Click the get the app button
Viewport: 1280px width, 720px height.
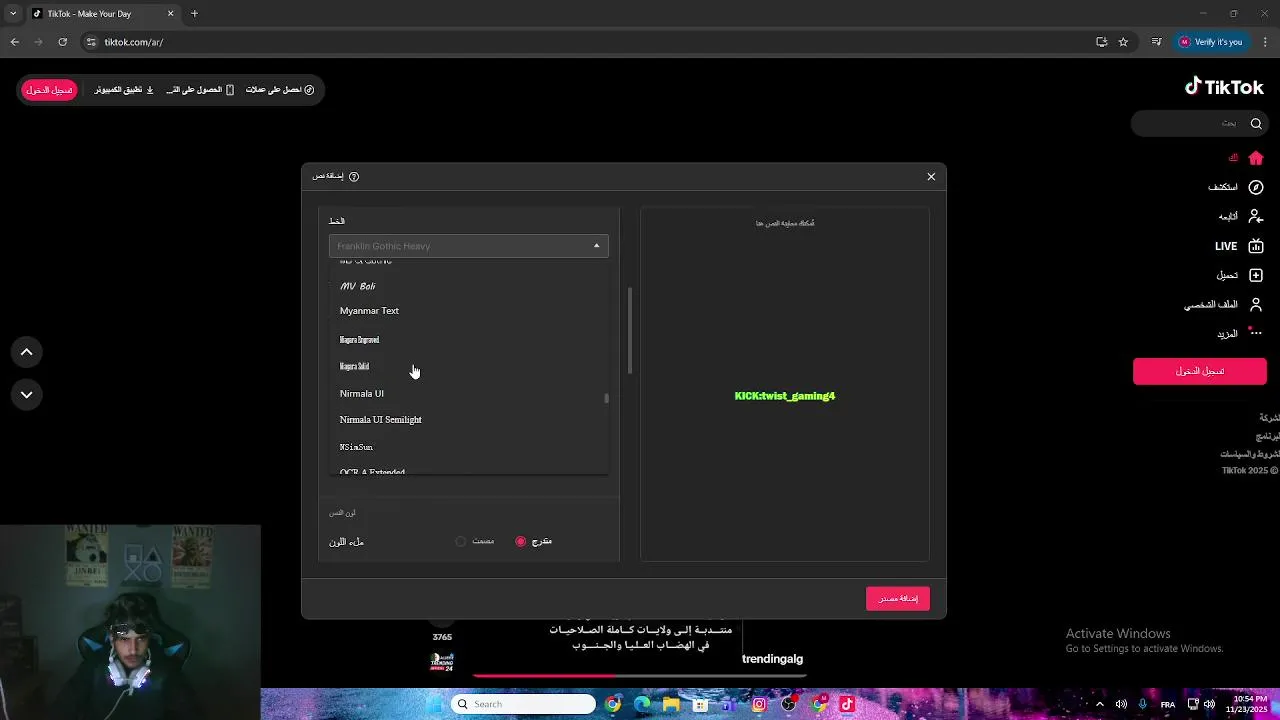(201, 90)
